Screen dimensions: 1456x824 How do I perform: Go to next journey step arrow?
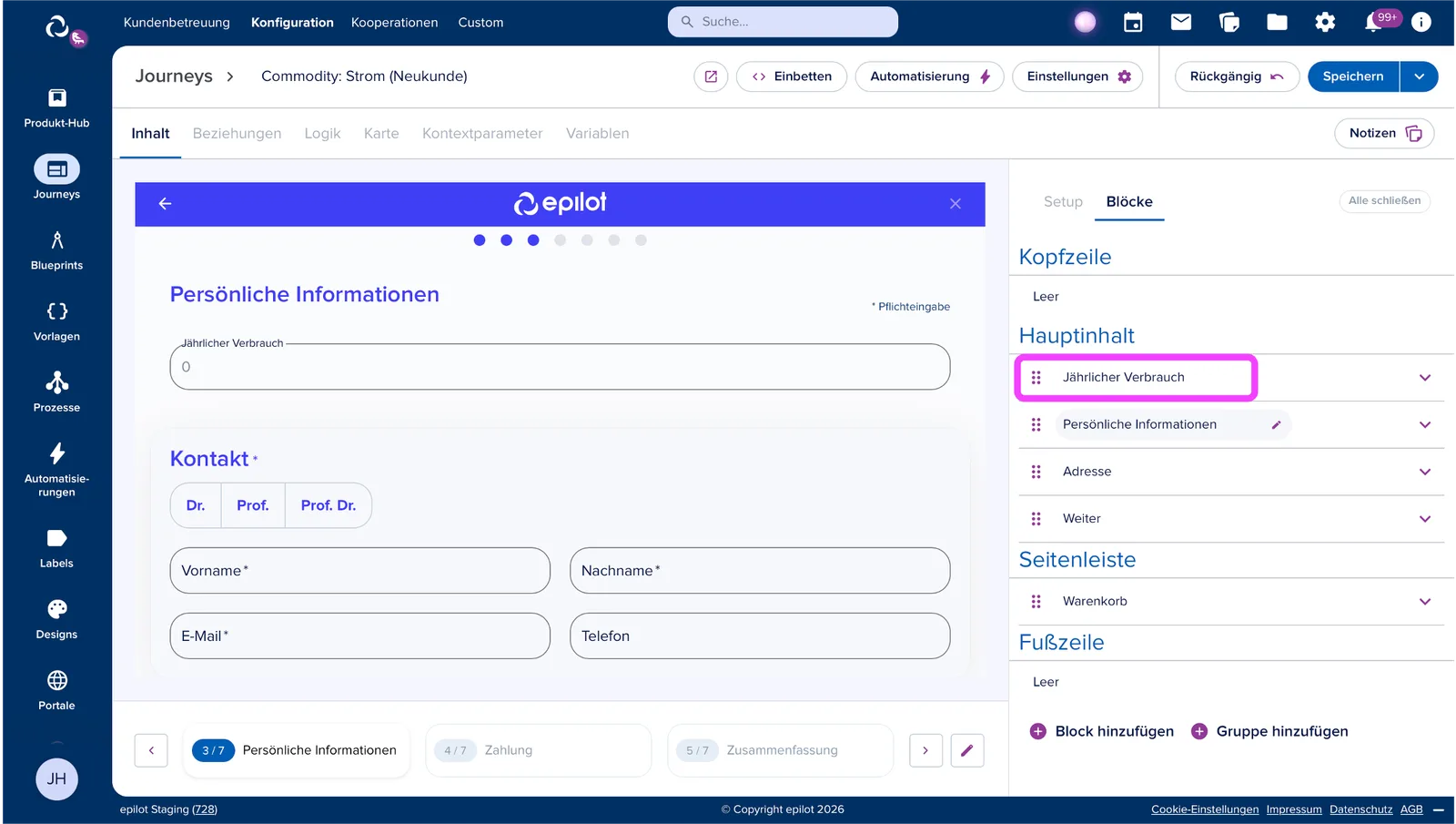coord(925,750)
